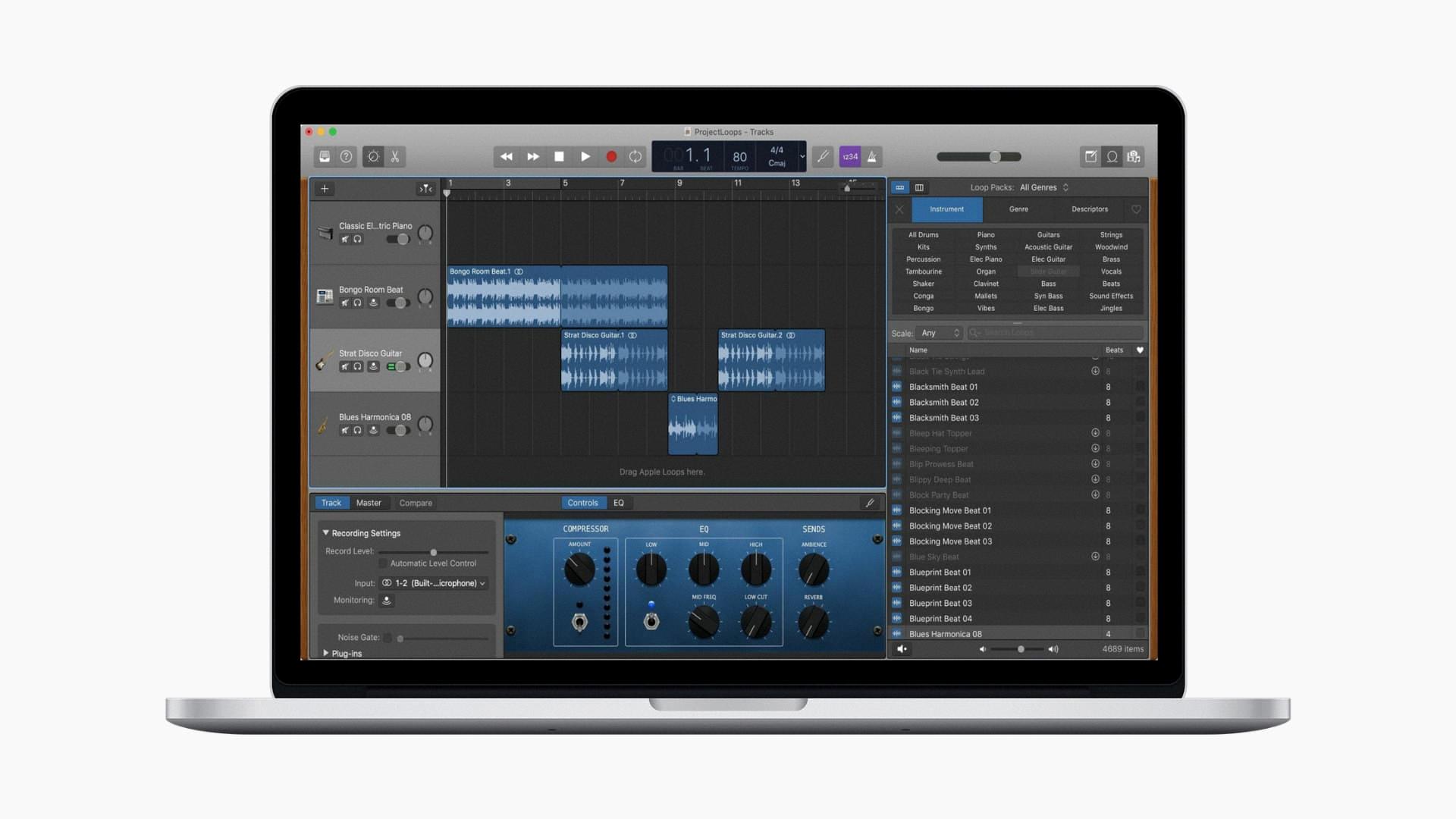This screenshot has height=819, width=1456.
Task: Toggle the on/off switch for Classic Electric Piano
Action: click(x=397, y=238)
